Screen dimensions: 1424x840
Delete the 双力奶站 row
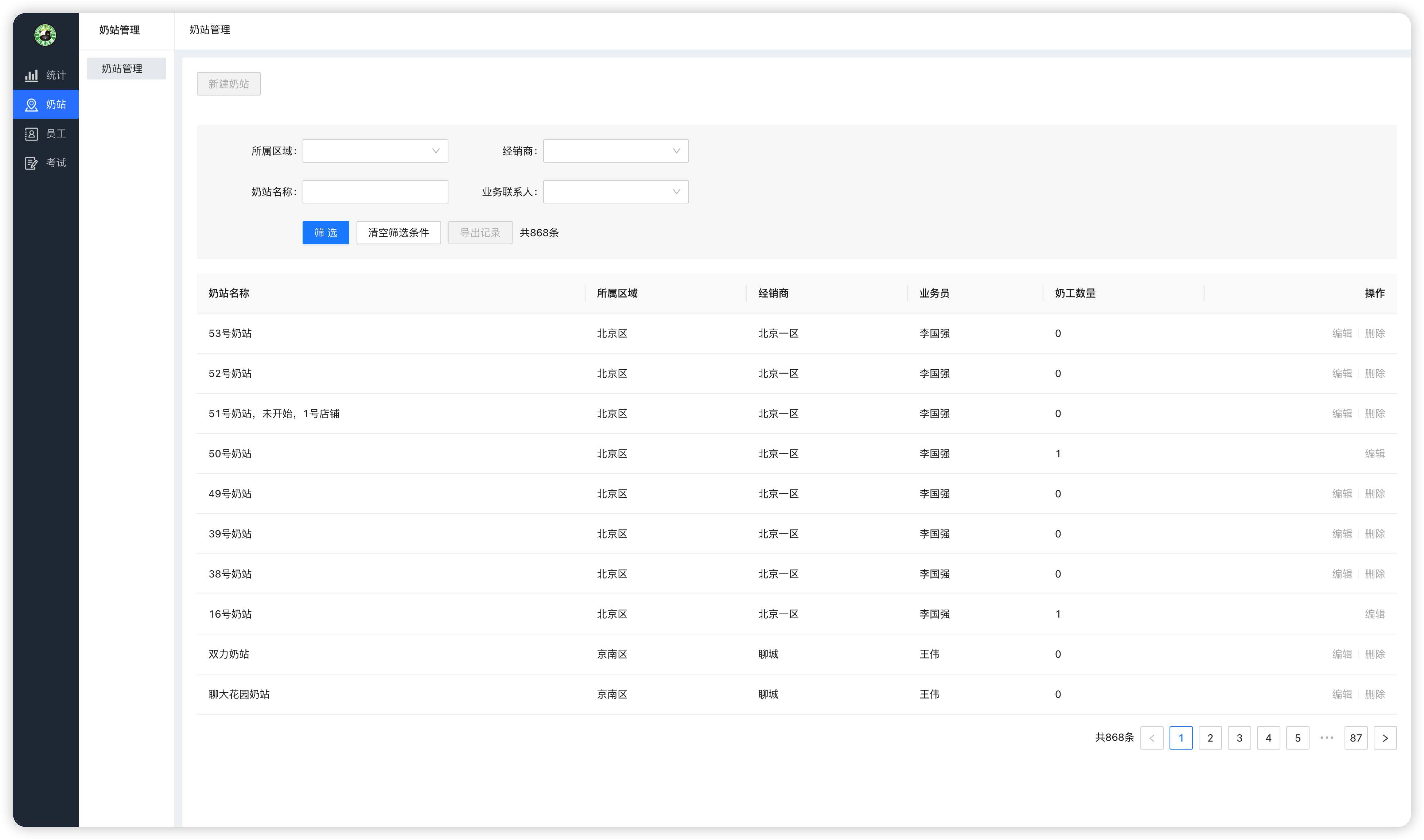1375,654
